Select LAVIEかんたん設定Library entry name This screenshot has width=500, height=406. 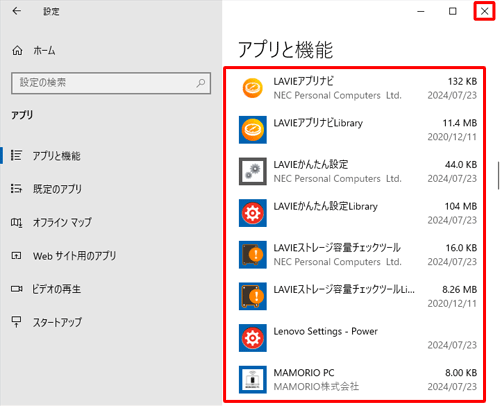(x=326, y=206)
